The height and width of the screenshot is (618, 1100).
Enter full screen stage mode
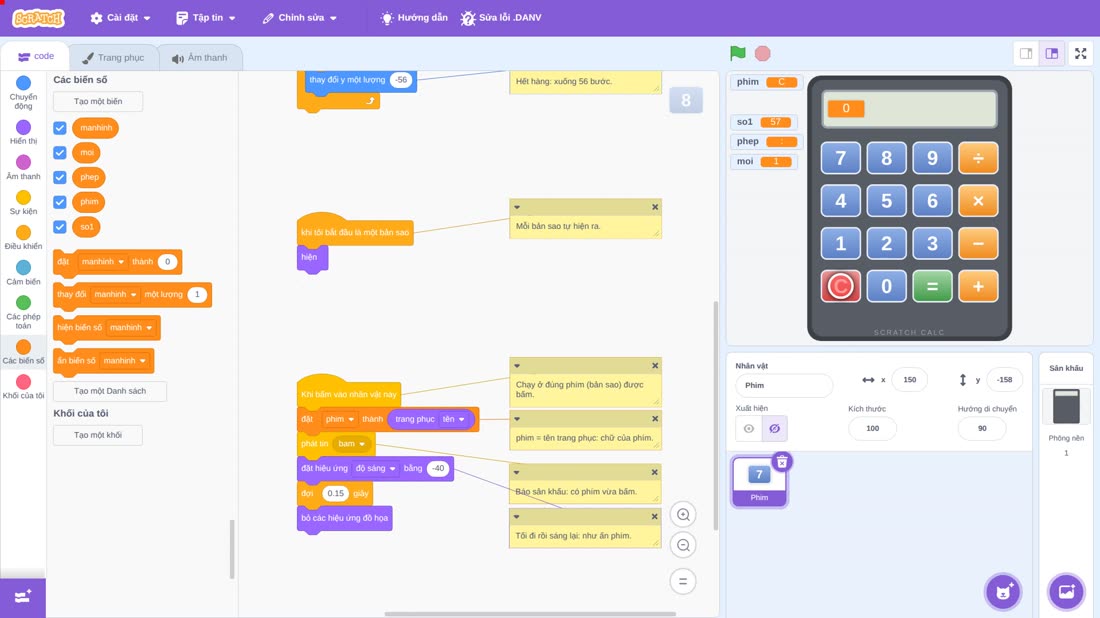point(1080,53)
